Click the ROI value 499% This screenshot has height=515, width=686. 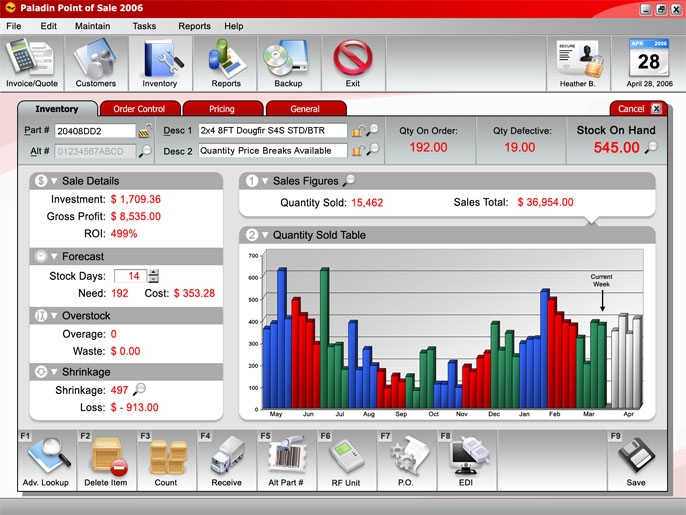tap(124, 234)
